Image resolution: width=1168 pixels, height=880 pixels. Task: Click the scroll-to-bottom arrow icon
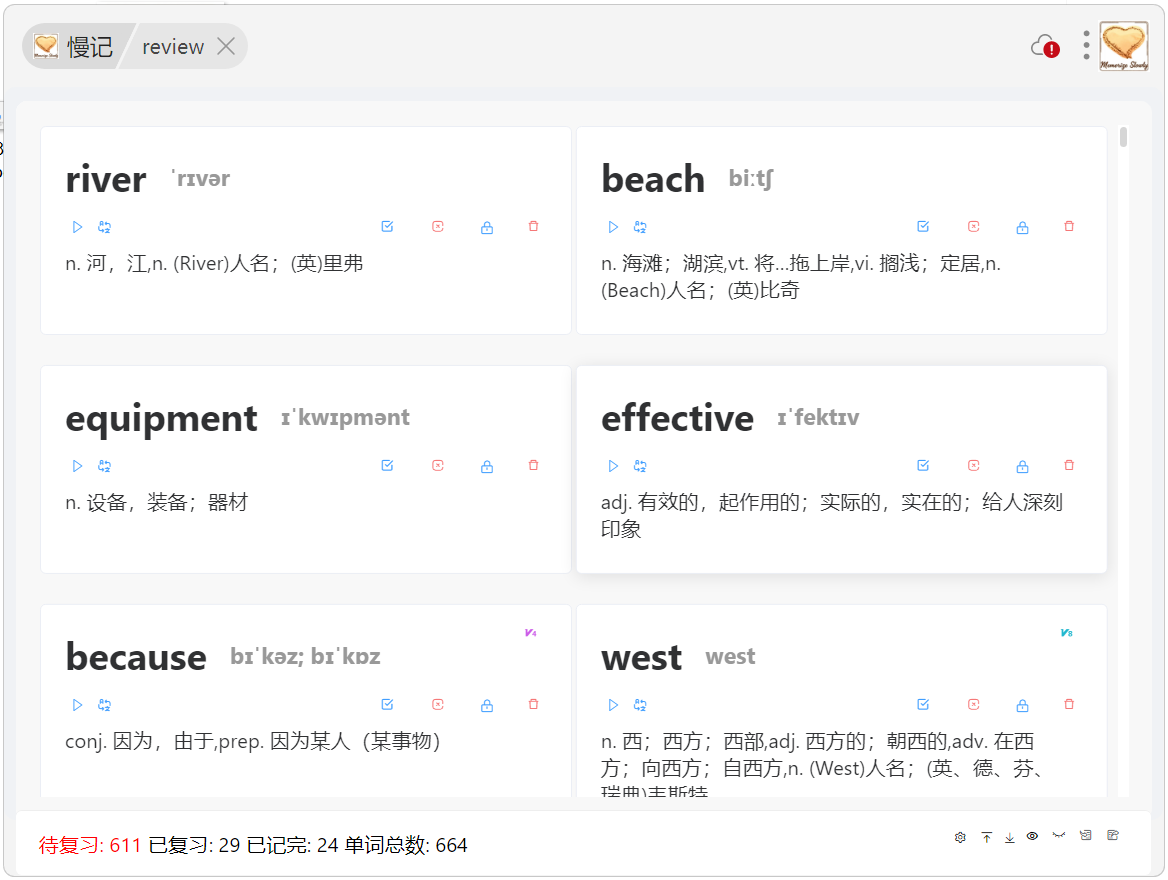[x=1009, y=837]
